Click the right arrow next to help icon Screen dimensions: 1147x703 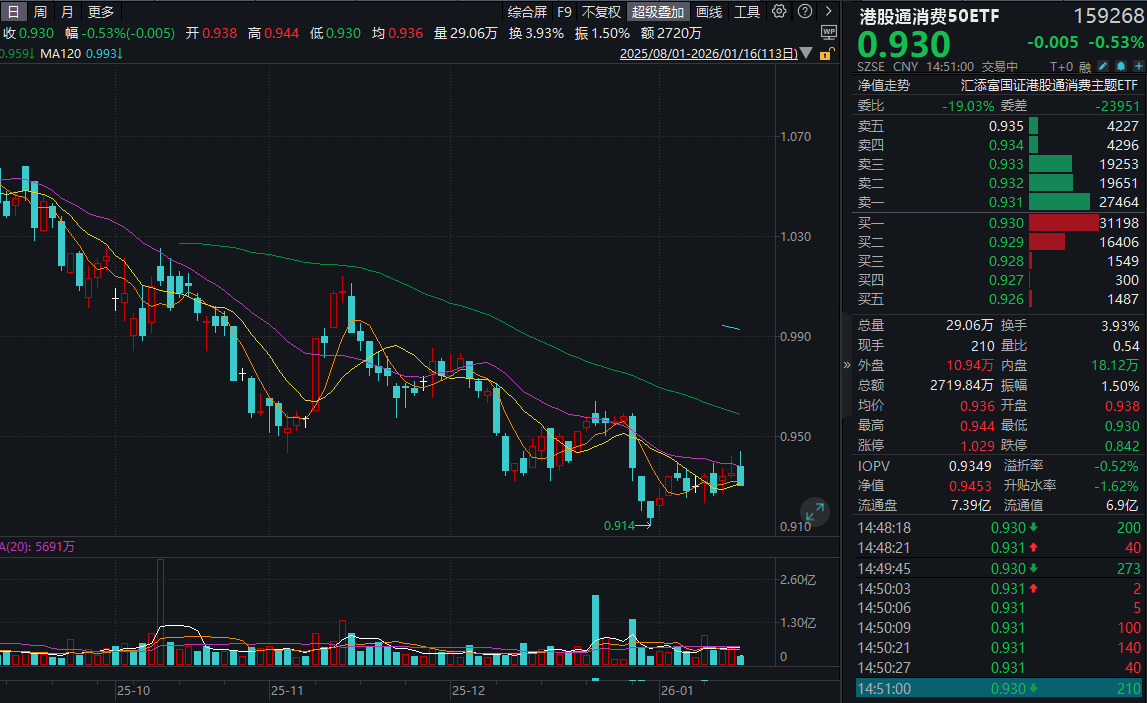point(828,12)
